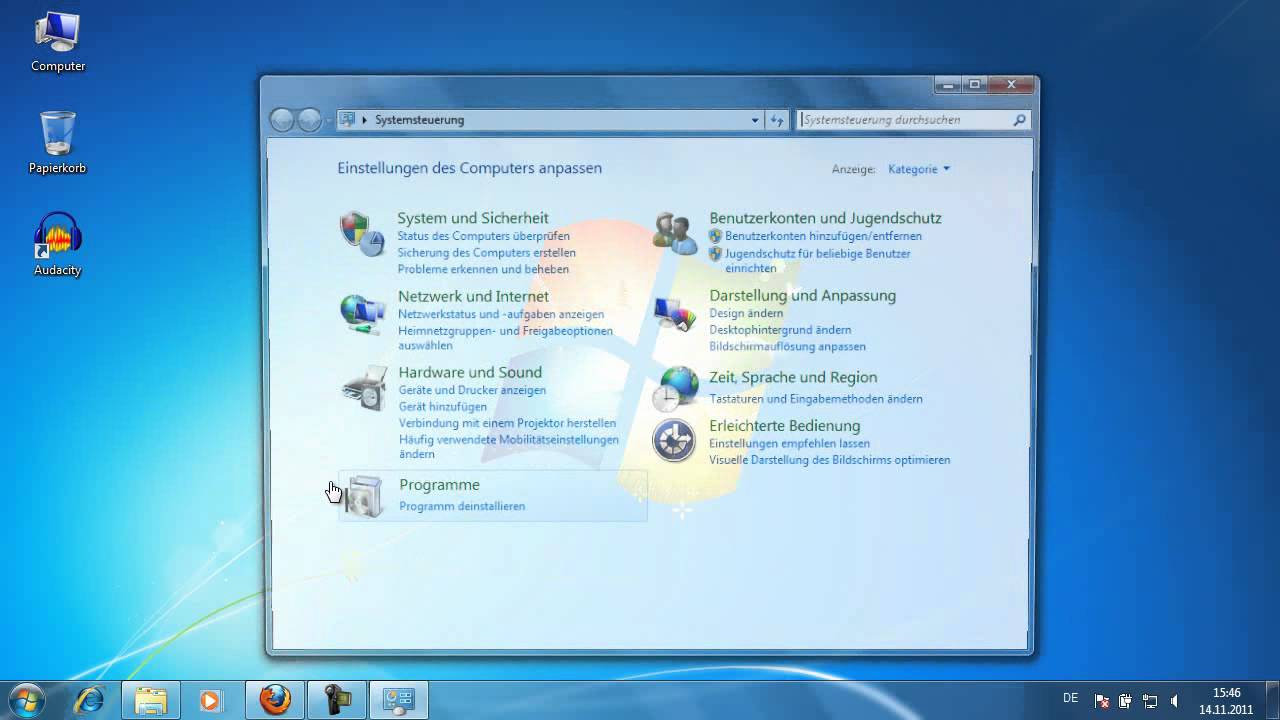Viewport: 1280px width, 720px height.
Task: Open the volume speaker tray icon
Action: click(1174, 701)
